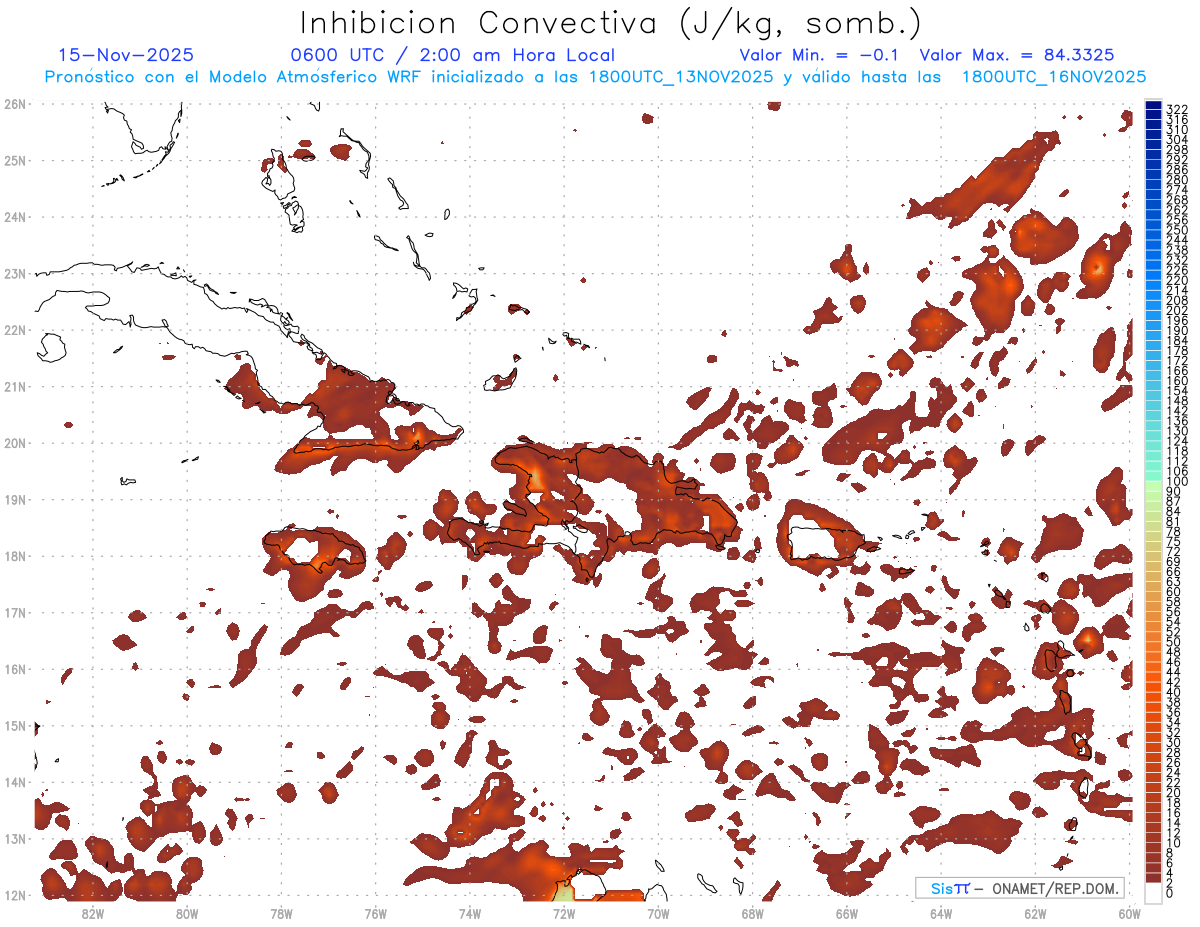
Task: Click the '68W' longitude label
Action: click(752, 913)
